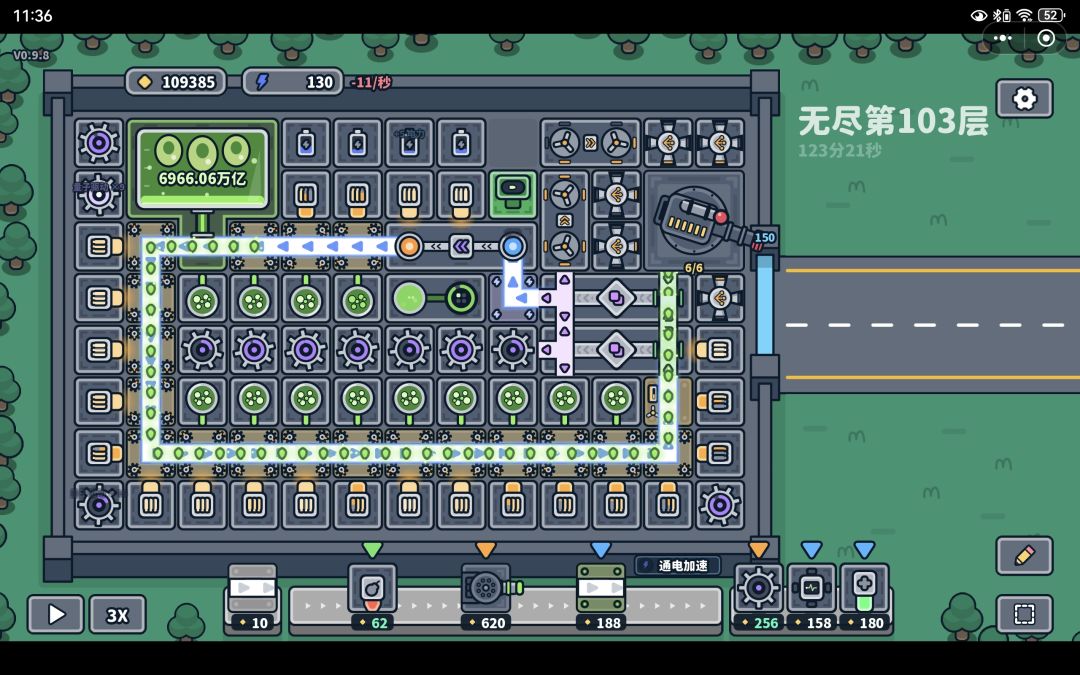Open the mini-program three-dots menu

click(x=1003, y=38)
